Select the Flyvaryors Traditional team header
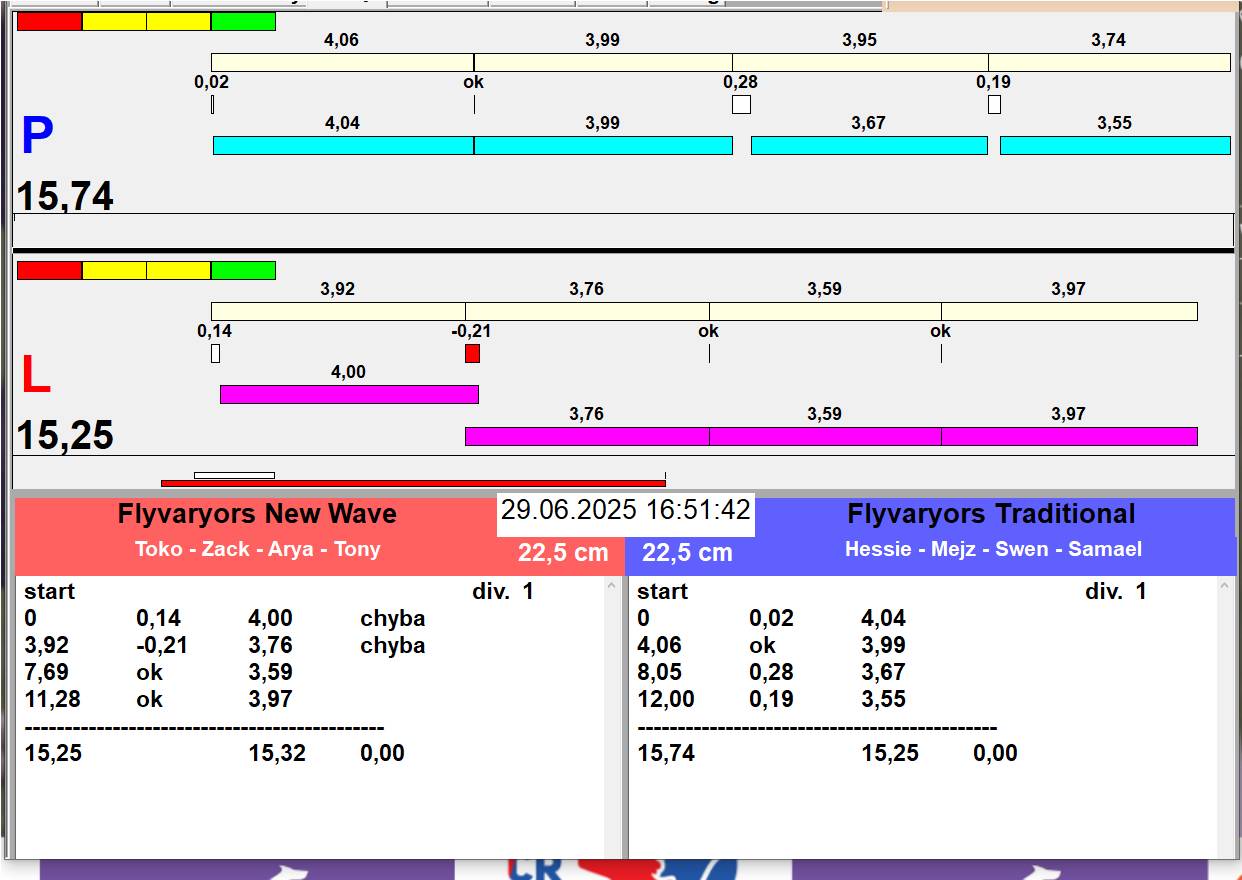 point(991,515)
